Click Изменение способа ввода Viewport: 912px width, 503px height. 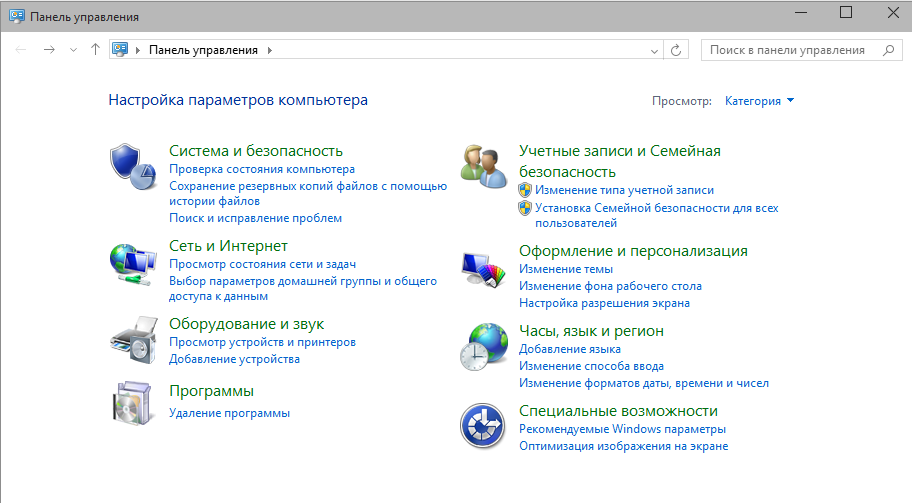[591, 366]
